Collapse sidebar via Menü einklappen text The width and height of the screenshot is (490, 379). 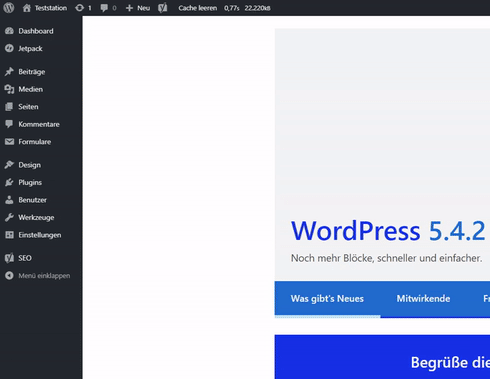[44, 276]
